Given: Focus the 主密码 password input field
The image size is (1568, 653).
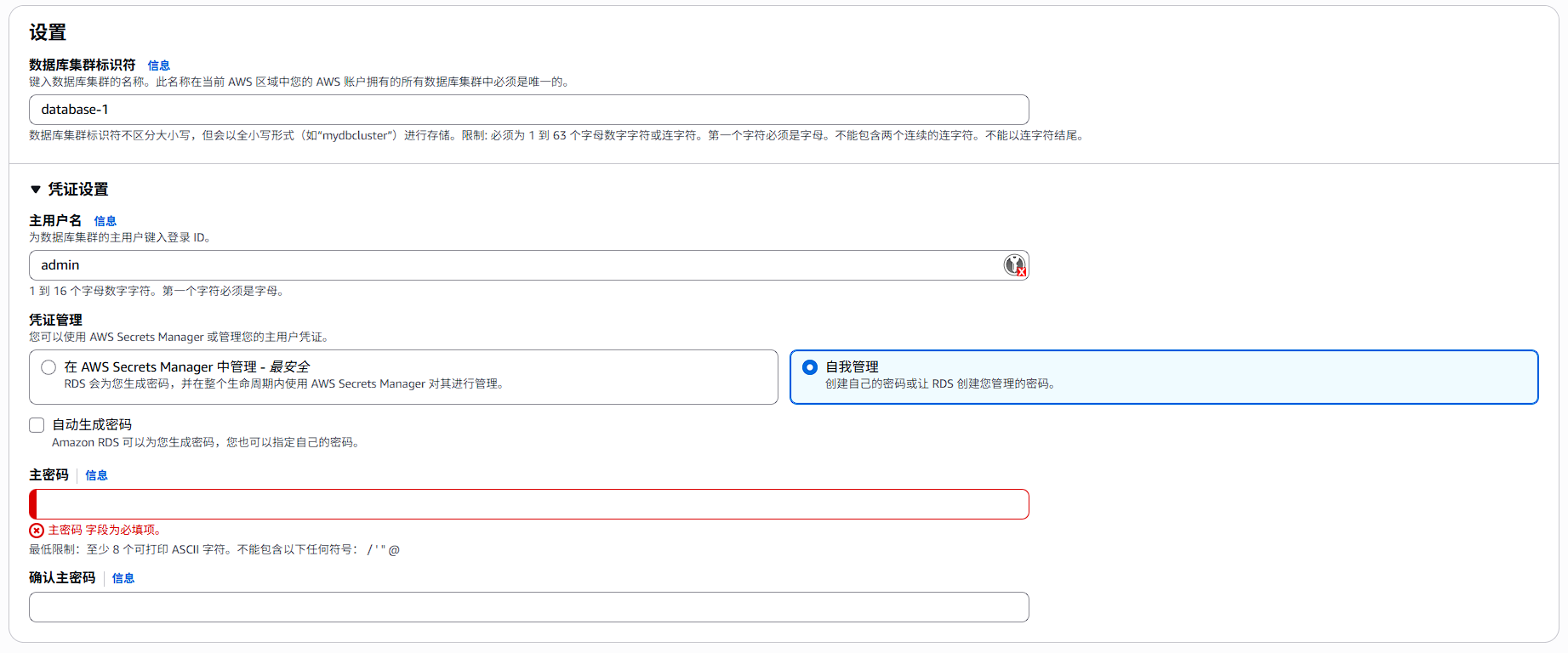Looking at the screenshot, I should pyautogui.click(x=529, y=504).
